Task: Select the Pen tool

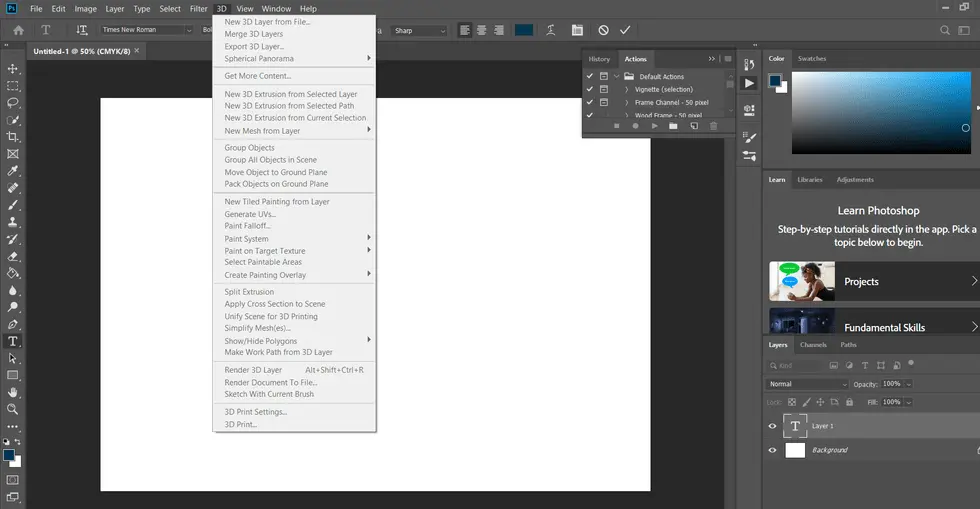Action: (x=12, y=324)
